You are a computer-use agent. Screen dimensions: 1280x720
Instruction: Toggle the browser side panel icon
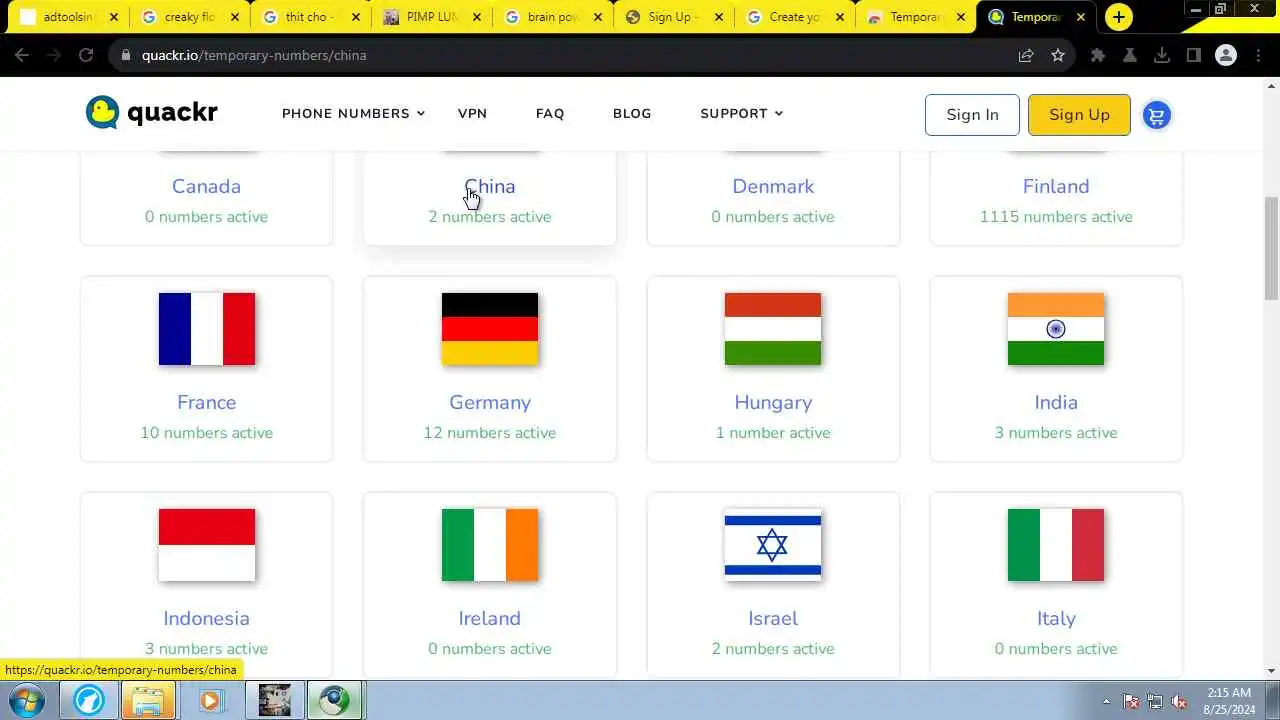click(1194, 55)
